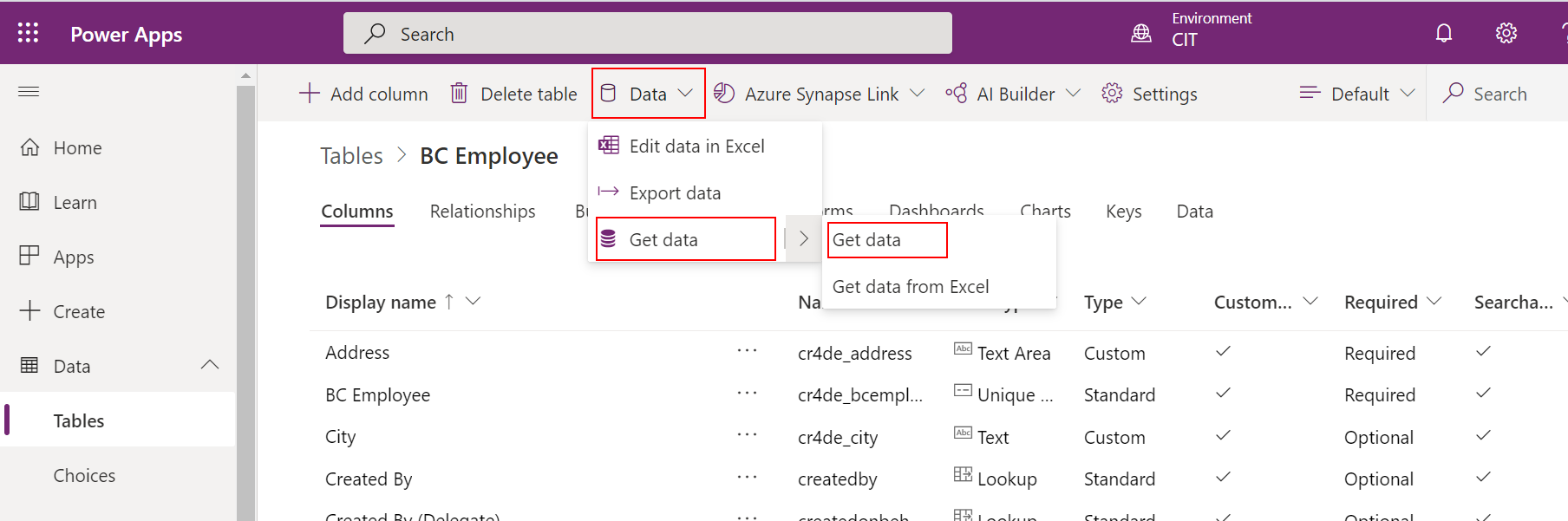1568x521 pixels.
Task: Open Type column header dropdown
Action: (x=1139, y=301)
